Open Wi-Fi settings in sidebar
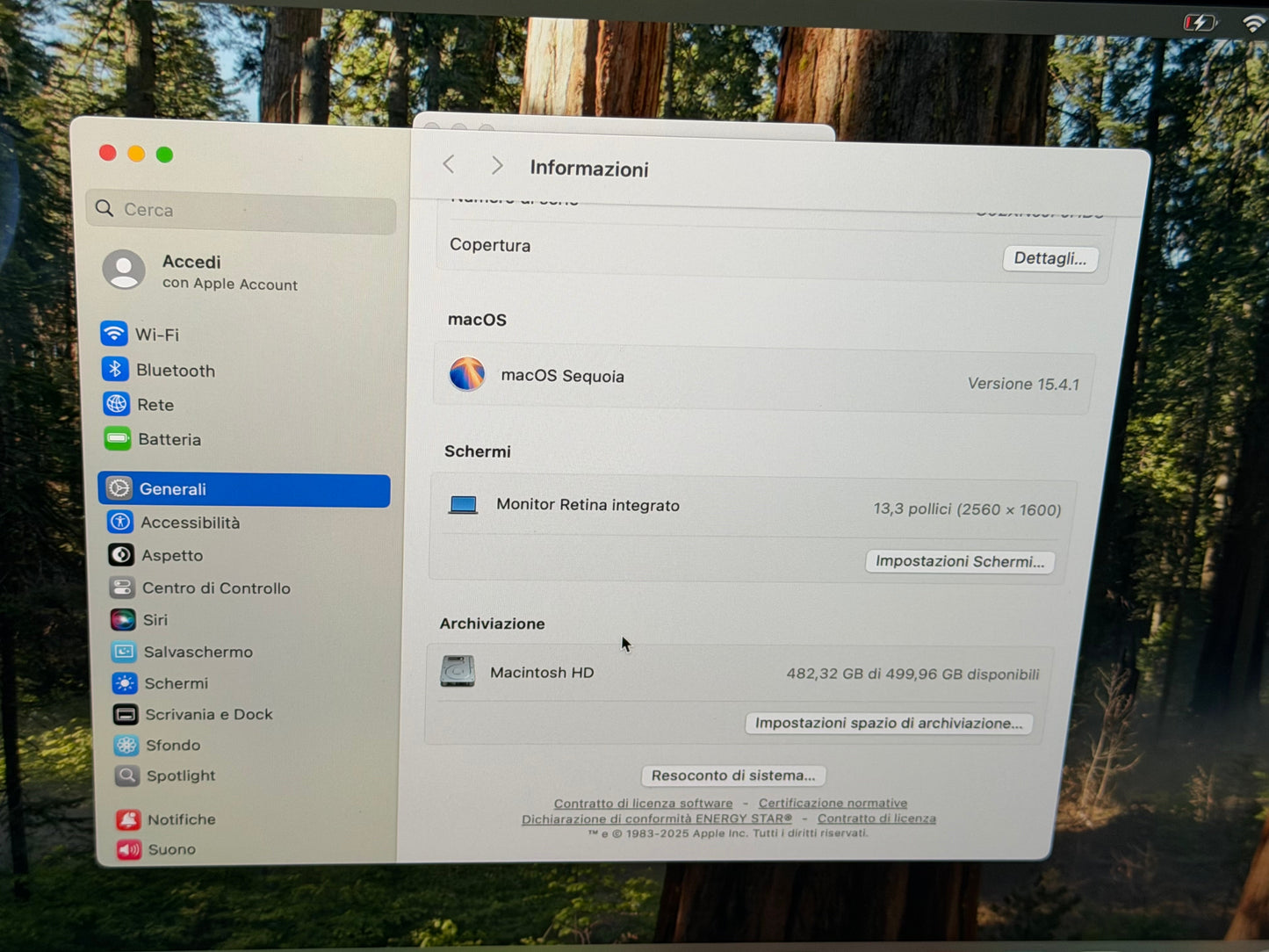Screen dimensions: 1269x952 [x=141, y=334]
